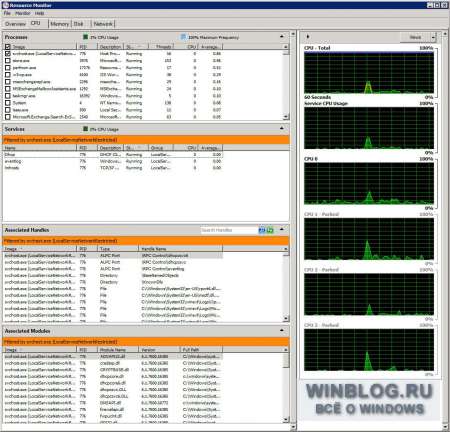
Task: Uncheck the svchost.exe process checkbox
Action: click(x=8, y=53)
